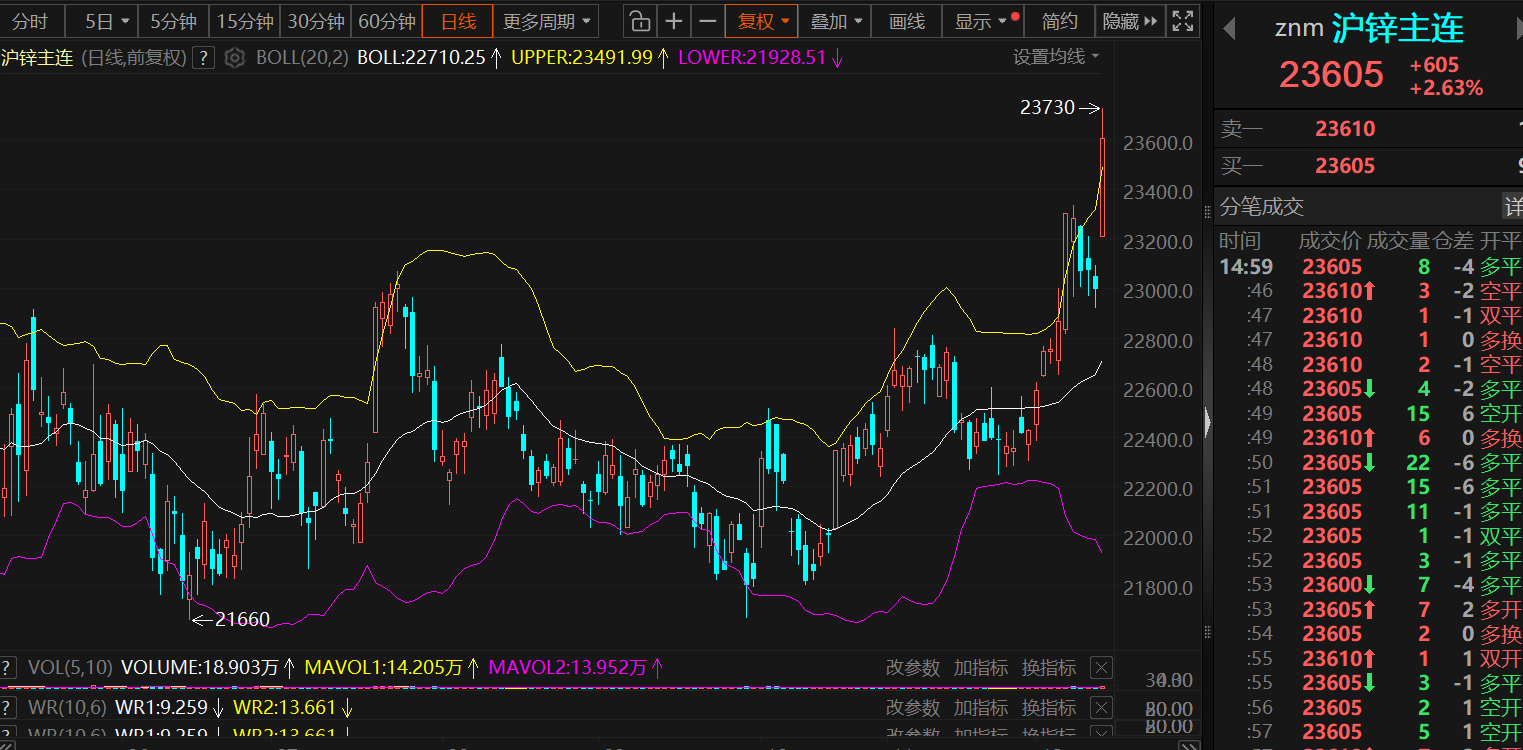Close the VOL indicator panel with X
Viewport: 1523px width, 750px height.
coord(1100,668)
